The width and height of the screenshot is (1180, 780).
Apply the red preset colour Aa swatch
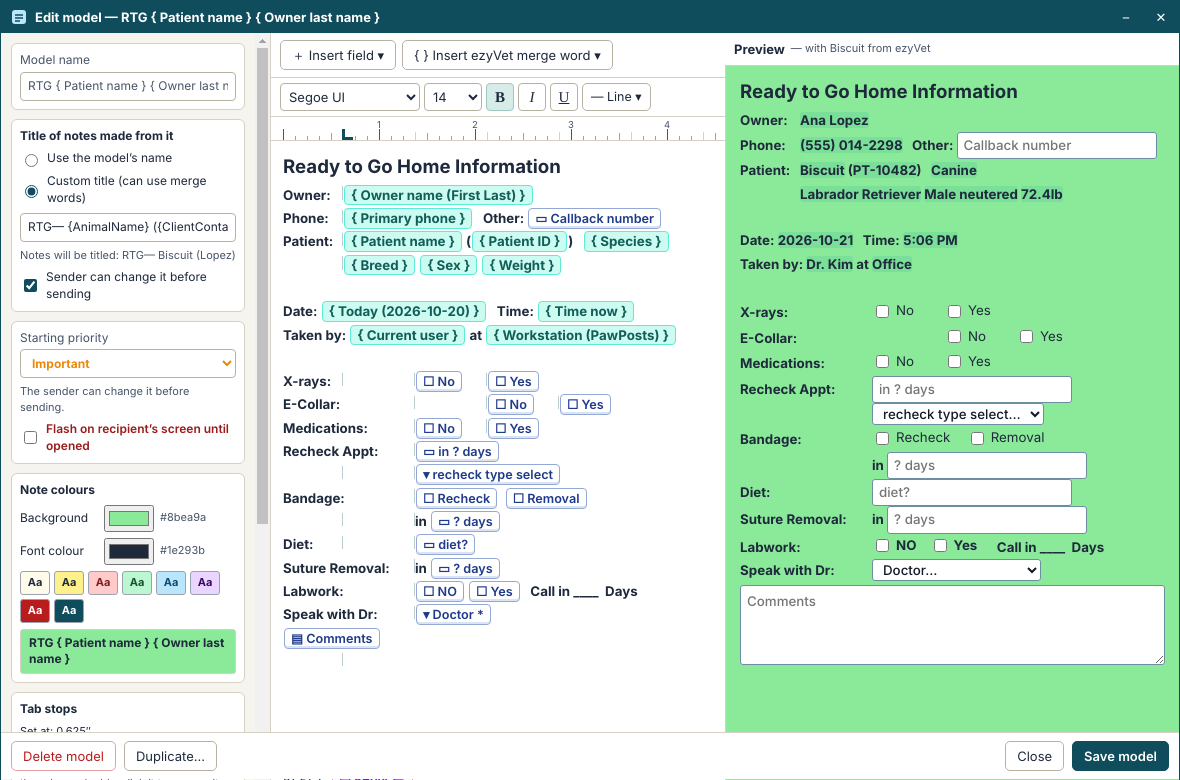click(35, 611)
